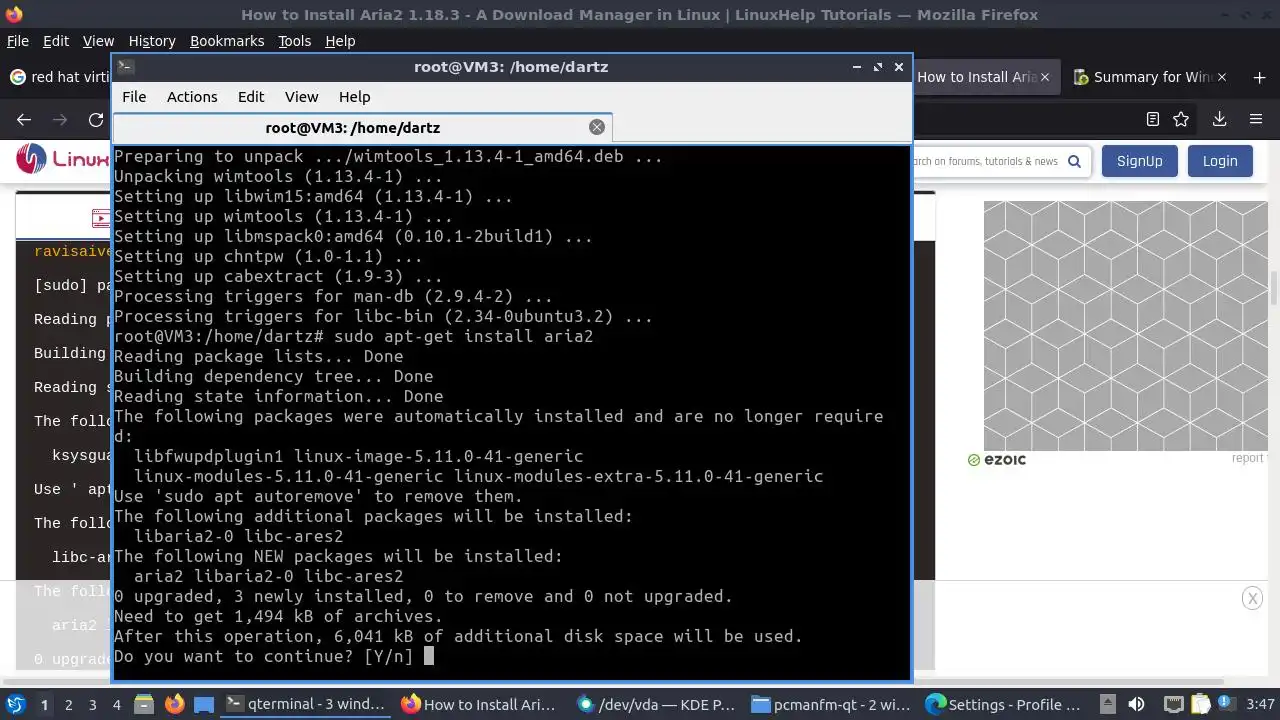Open a new Firefox tab

pos(1259,77)
